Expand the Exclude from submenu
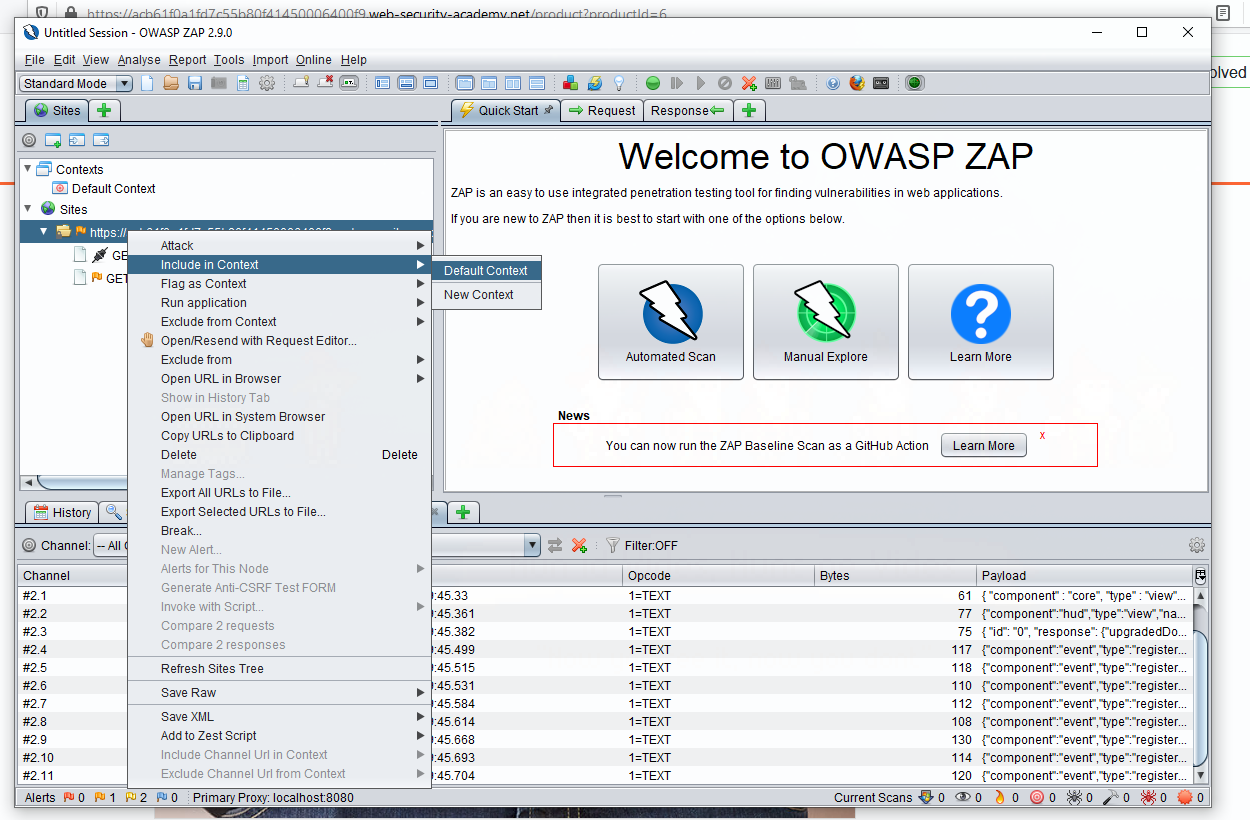Screen dimensions: 1250x820 [279, 360]
